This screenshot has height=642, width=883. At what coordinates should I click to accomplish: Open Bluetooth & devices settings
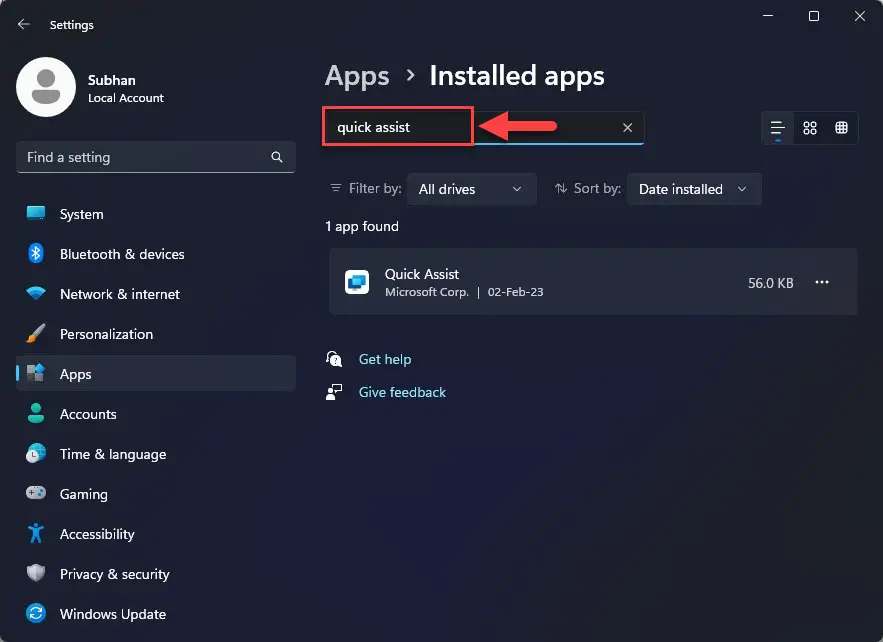click(122, 254)
